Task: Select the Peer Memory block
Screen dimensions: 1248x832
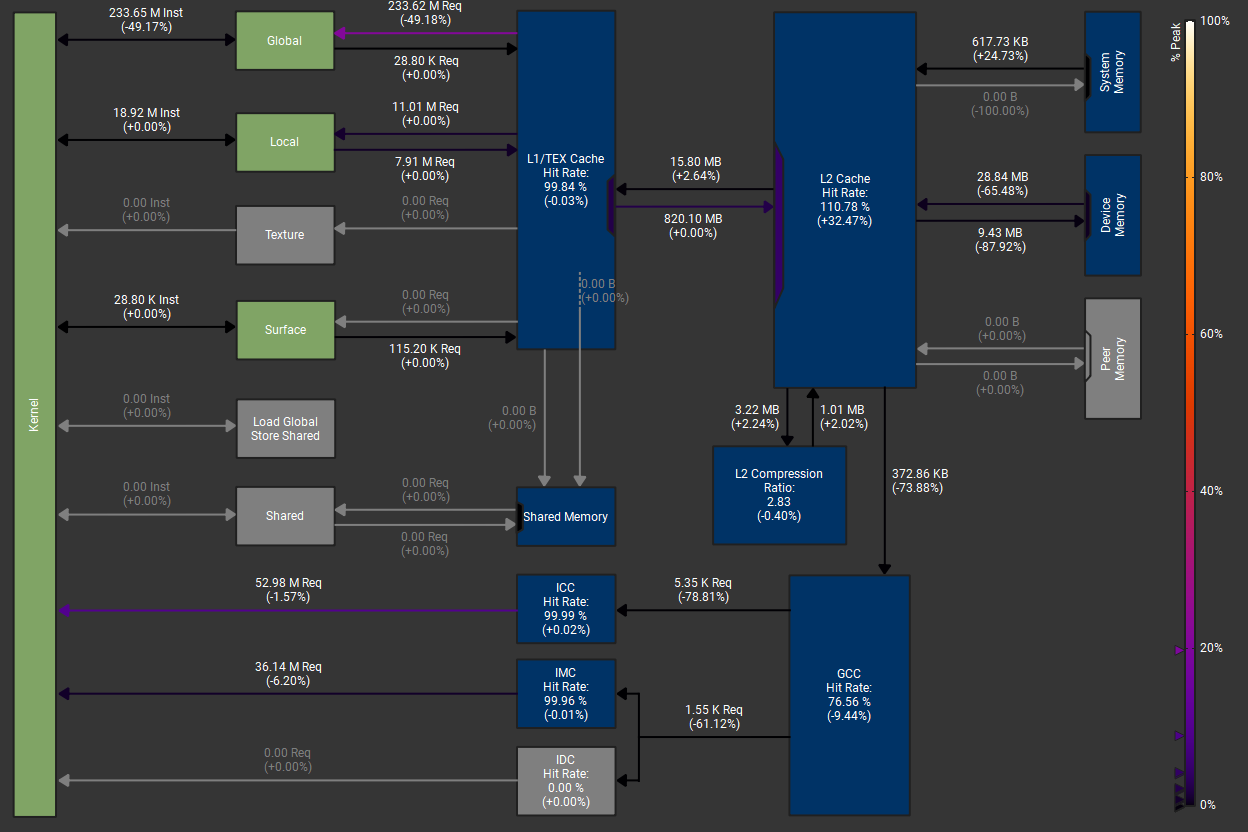Action: tap(1112, 358)
